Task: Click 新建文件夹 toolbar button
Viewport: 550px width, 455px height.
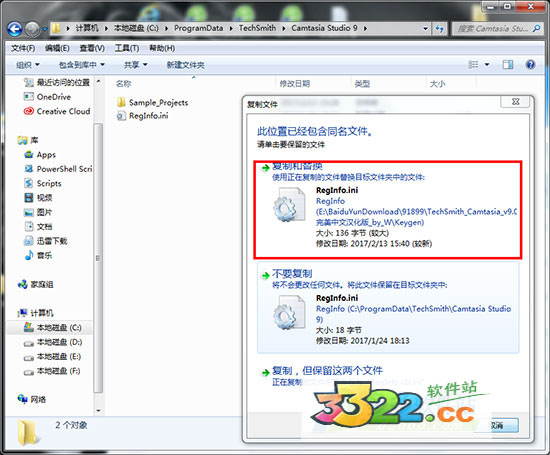Action: click(x=185, y=65)
